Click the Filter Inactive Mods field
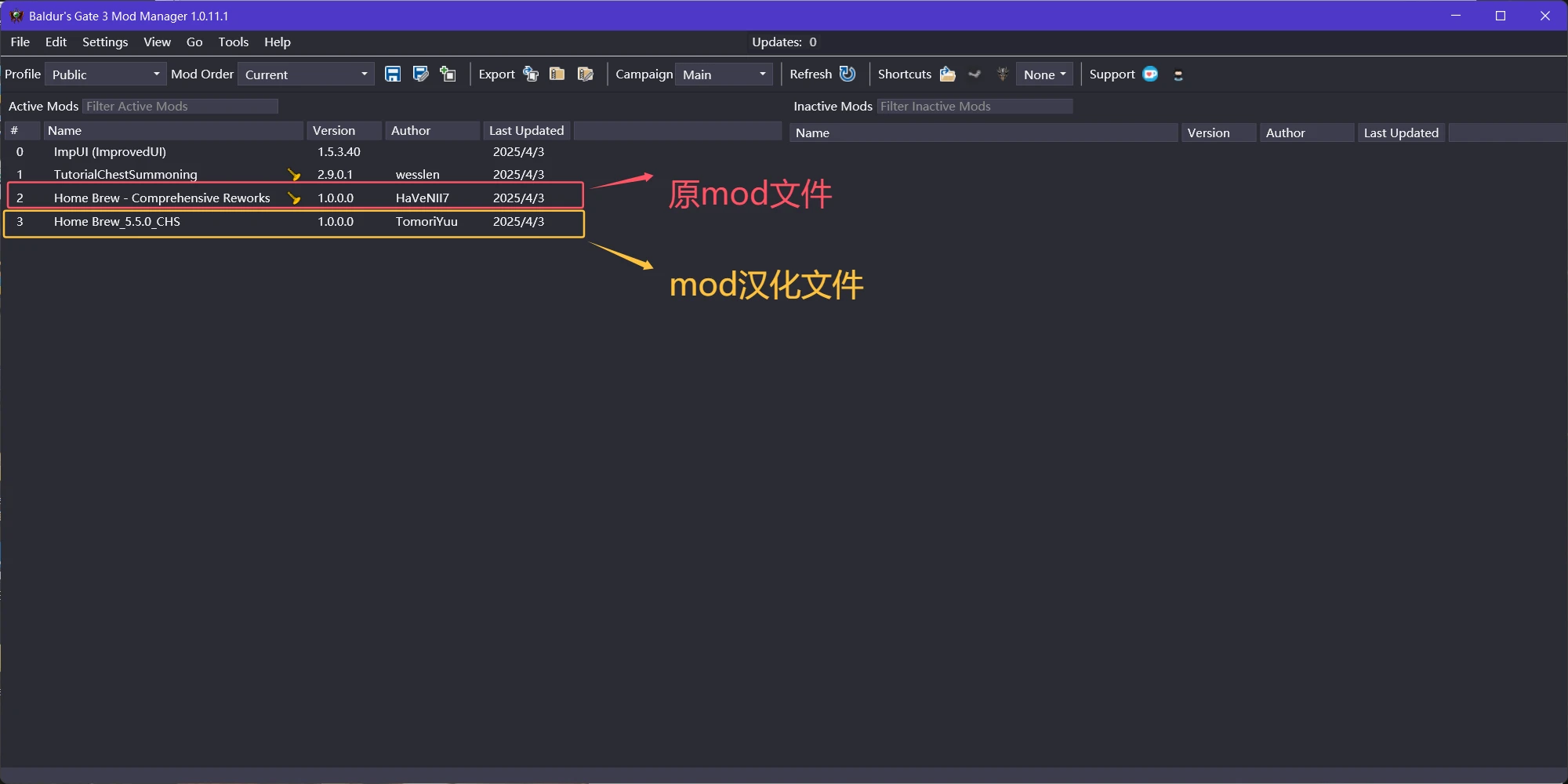 coord(975,106)
